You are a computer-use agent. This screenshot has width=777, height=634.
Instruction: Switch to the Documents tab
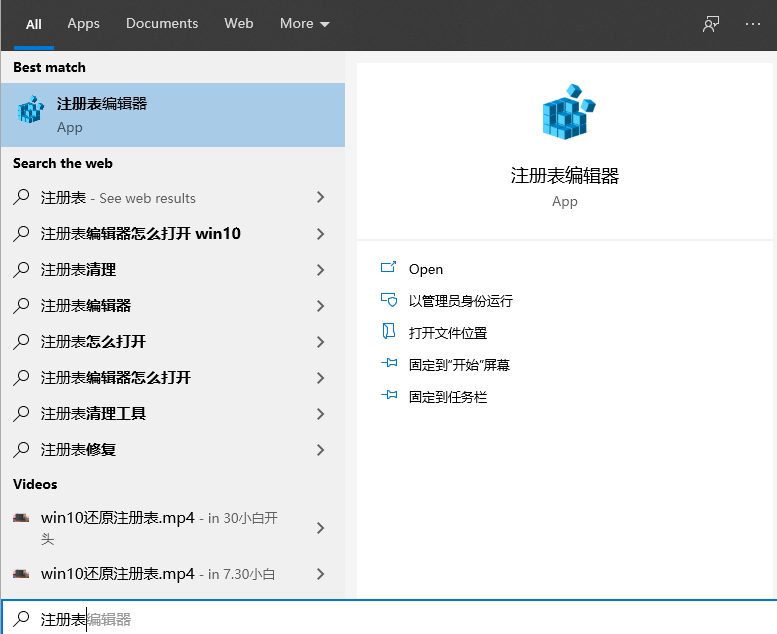162,23
